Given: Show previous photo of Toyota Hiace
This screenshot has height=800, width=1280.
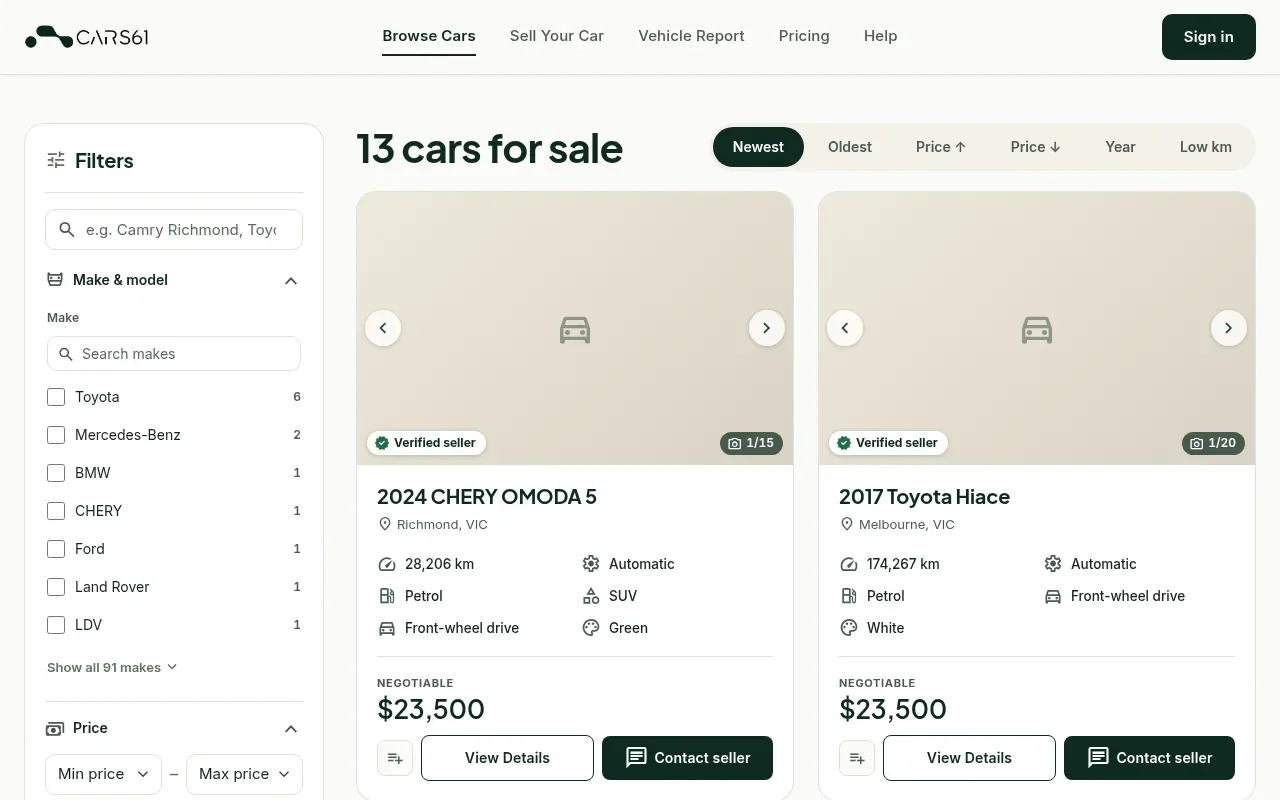Looking at the screenshot, I should (x=845, y=328).
